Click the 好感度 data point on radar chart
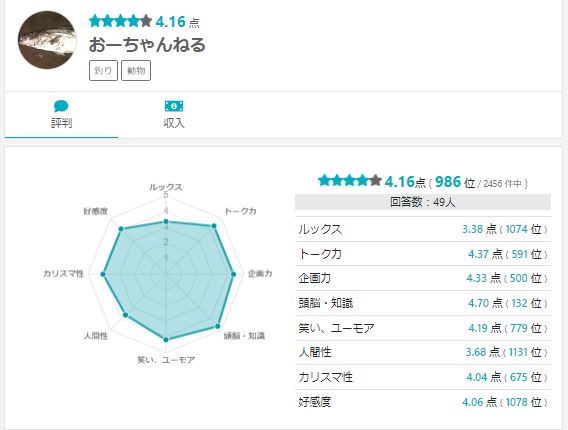568x430 pixels. pos(121,229)
